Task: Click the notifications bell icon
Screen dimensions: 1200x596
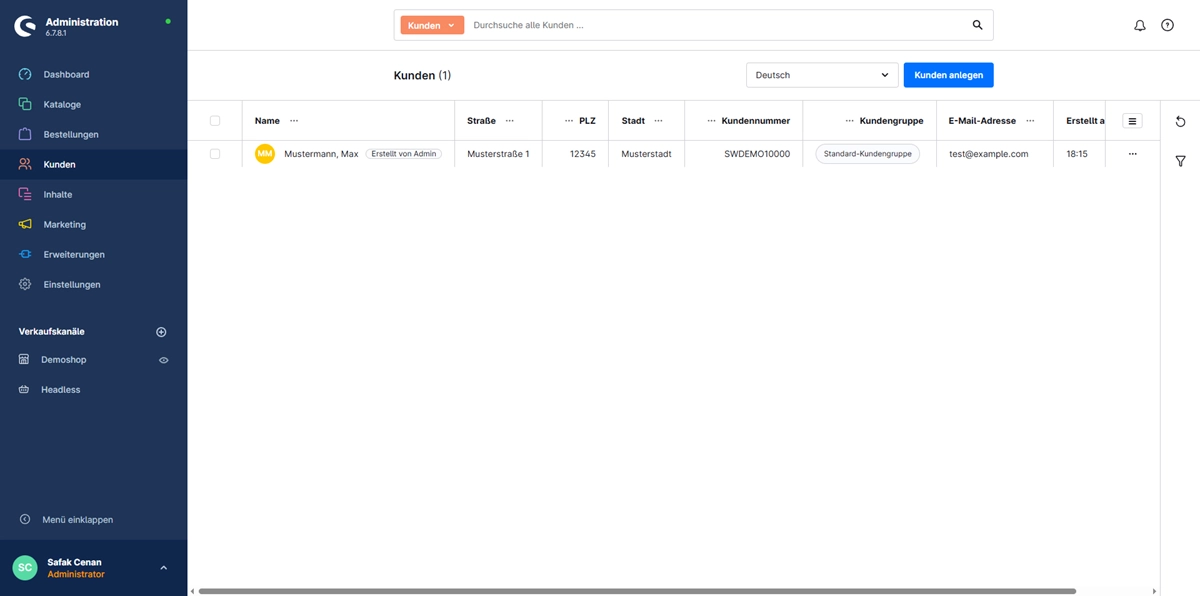Action: point(1139,25)
